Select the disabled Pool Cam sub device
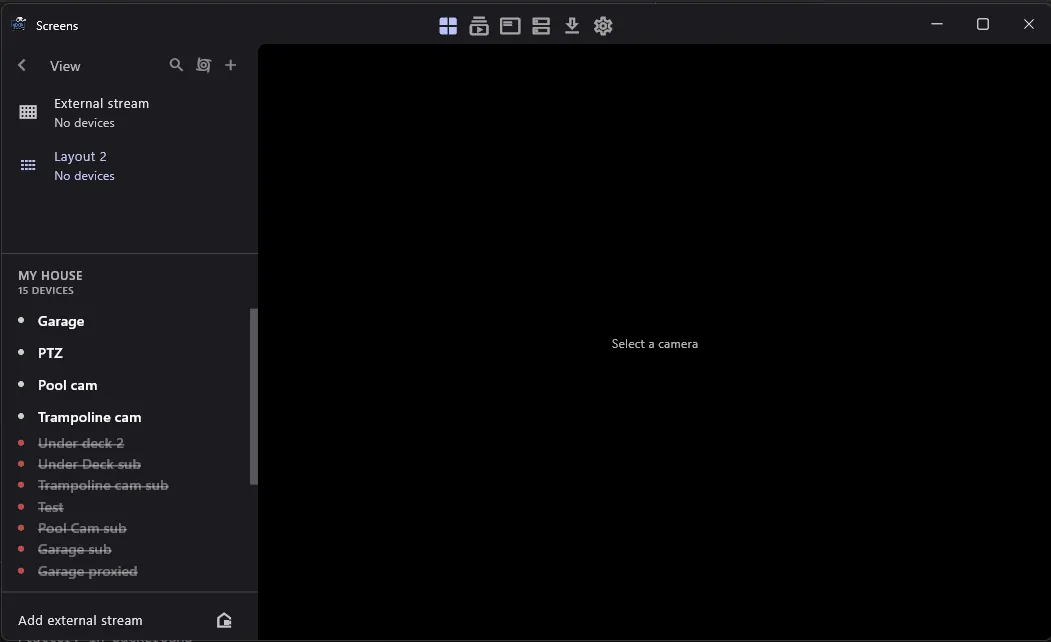This screenshot has width=1051, height=642. (x=82, y=528)
